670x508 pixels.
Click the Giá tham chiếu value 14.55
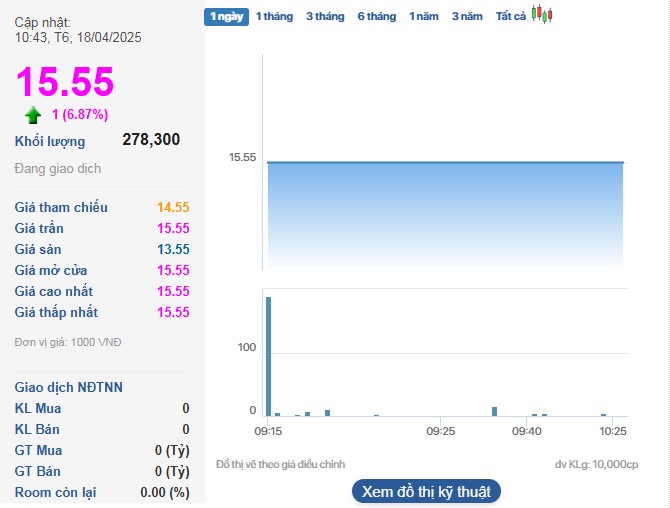click(172, 208)
